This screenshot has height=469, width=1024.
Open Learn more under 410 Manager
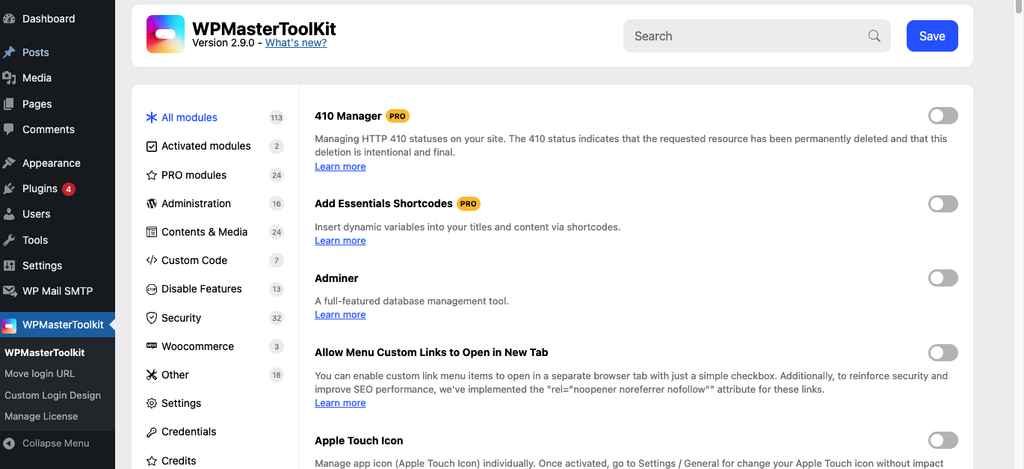(340, 167)
